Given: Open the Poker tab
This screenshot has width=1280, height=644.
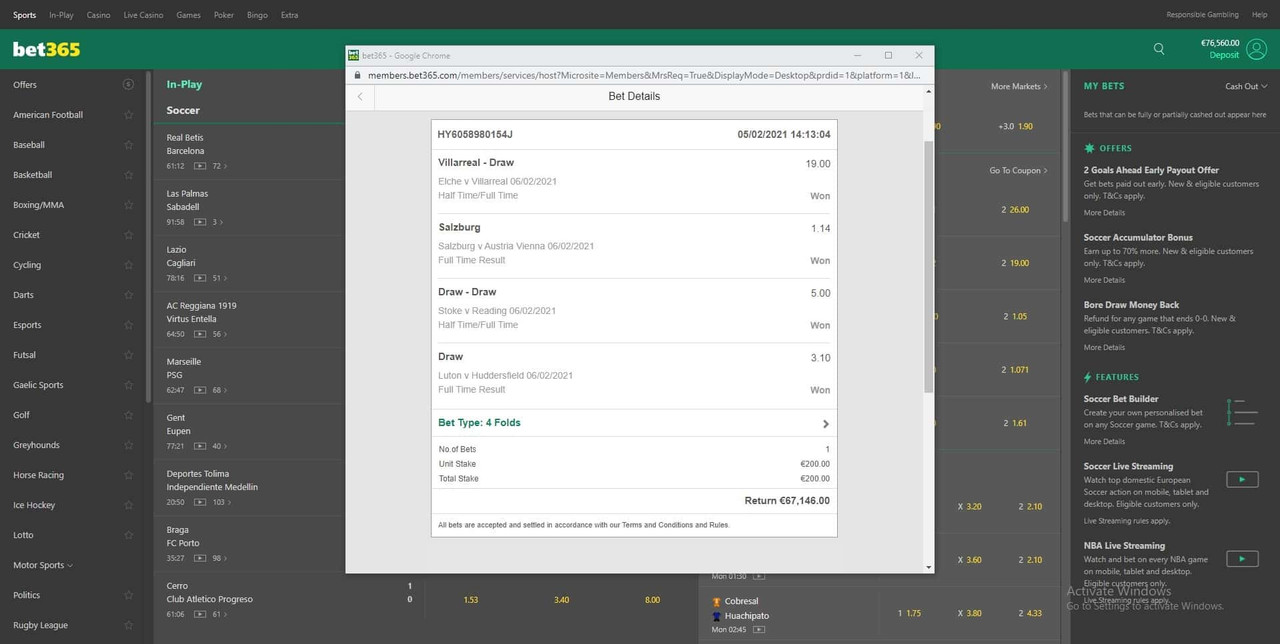Looking at the screenshot, I should pos(224,15).
